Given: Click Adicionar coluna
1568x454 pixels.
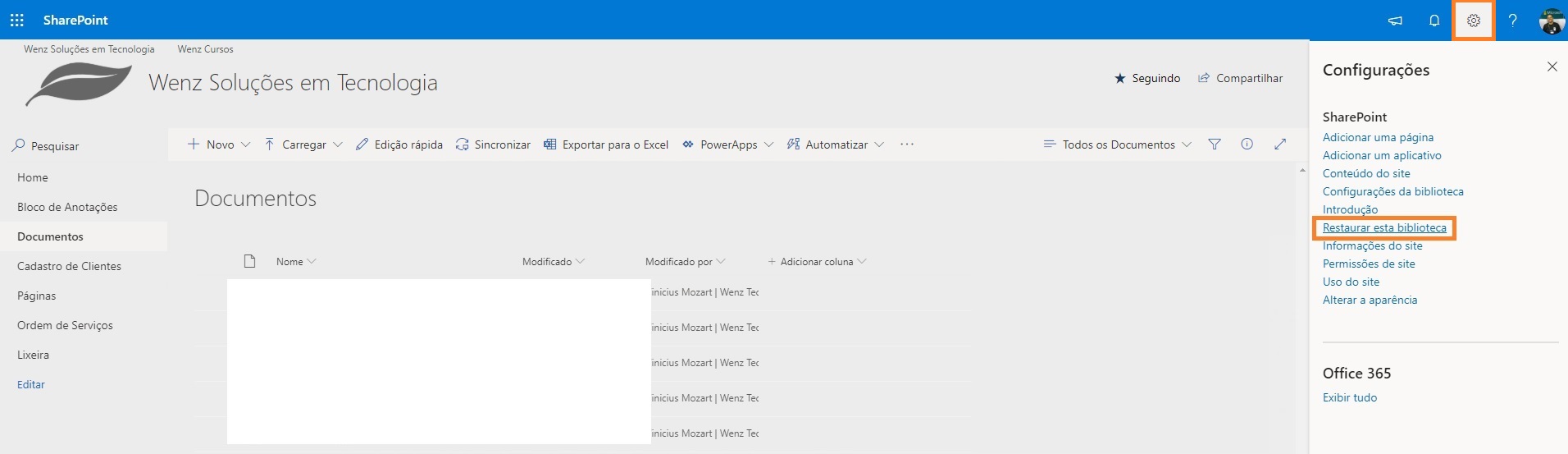Looking at the screenshot, I should [x=817, y=262].
